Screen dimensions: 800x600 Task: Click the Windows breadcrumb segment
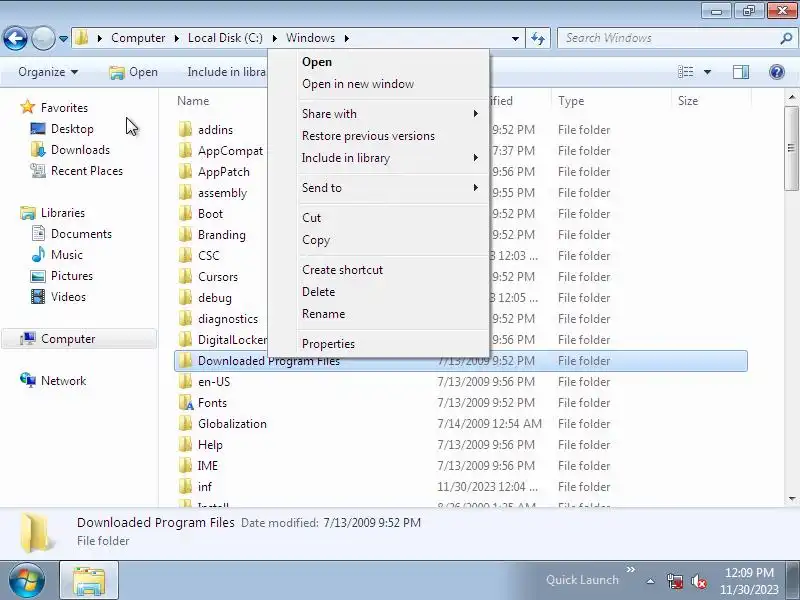pos(310,38)
